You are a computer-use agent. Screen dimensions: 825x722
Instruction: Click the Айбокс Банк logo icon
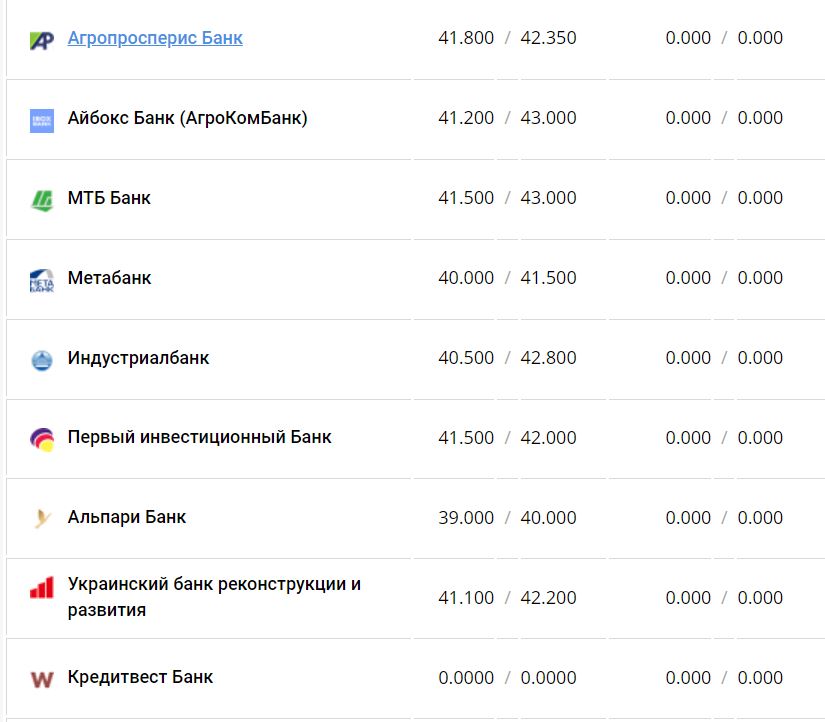tap(40, 117)
